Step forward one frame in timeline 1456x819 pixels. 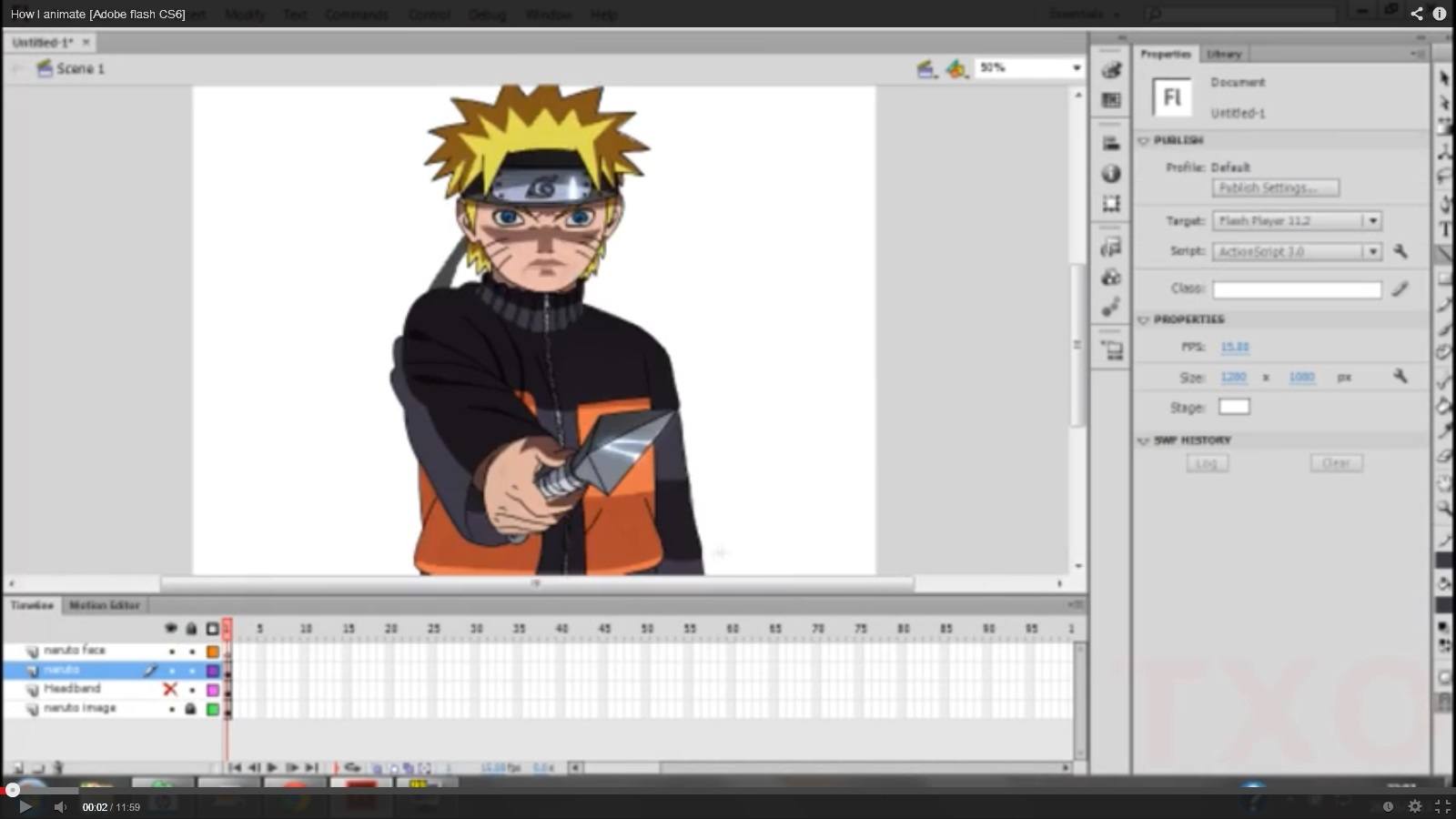pyautogui.click(x=292, y=768)
